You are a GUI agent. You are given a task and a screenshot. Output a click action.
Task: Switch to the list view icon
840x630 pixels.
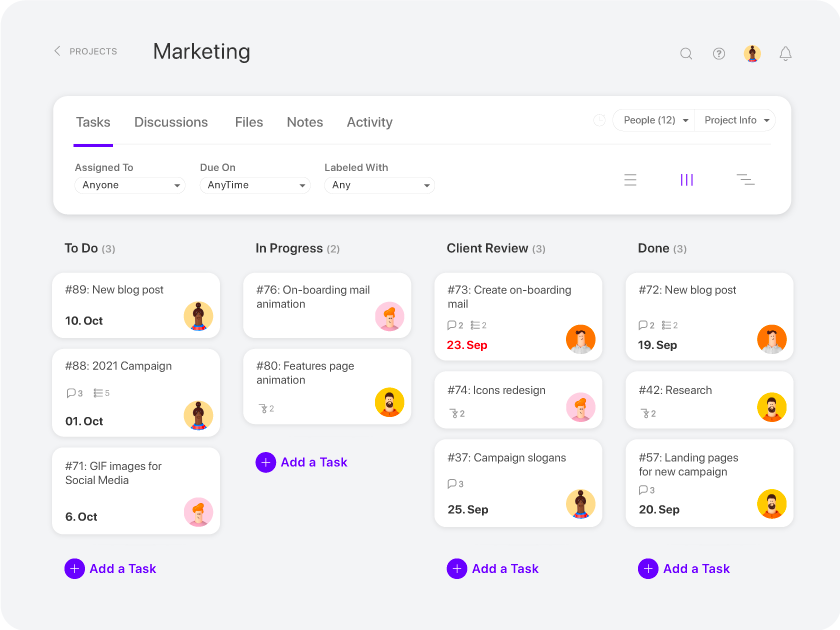coord(630,179)
